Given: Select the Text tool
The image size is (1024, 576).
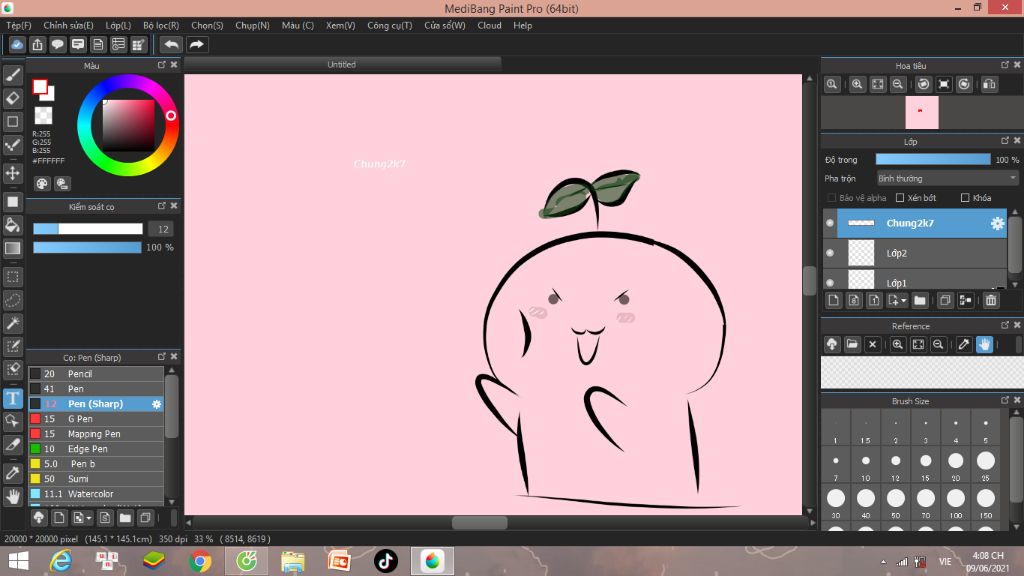Looking at the screenshot, I should click(x=12, y=398).
